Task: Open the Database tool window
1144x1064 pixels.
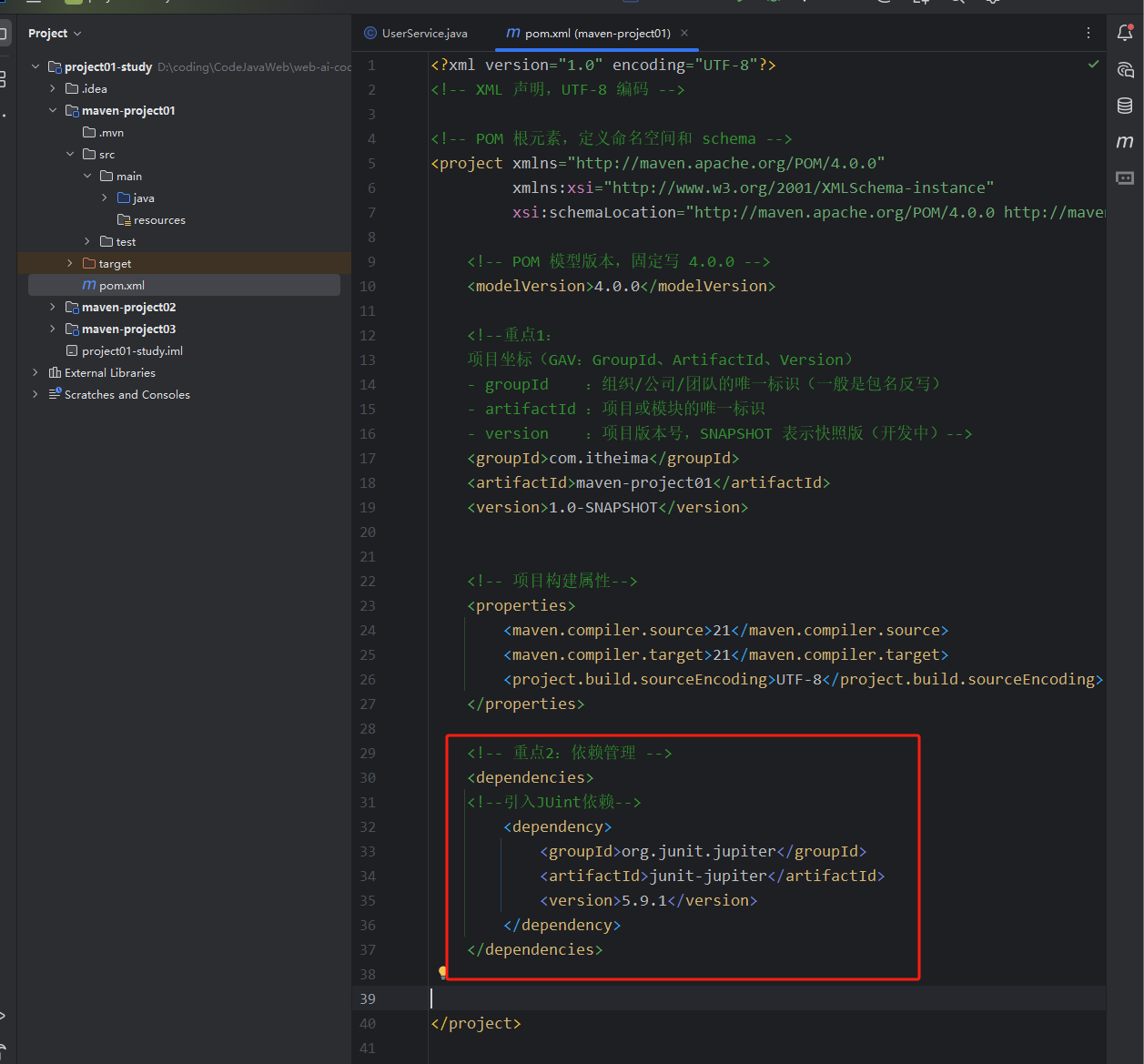Action: [1125, 106]
